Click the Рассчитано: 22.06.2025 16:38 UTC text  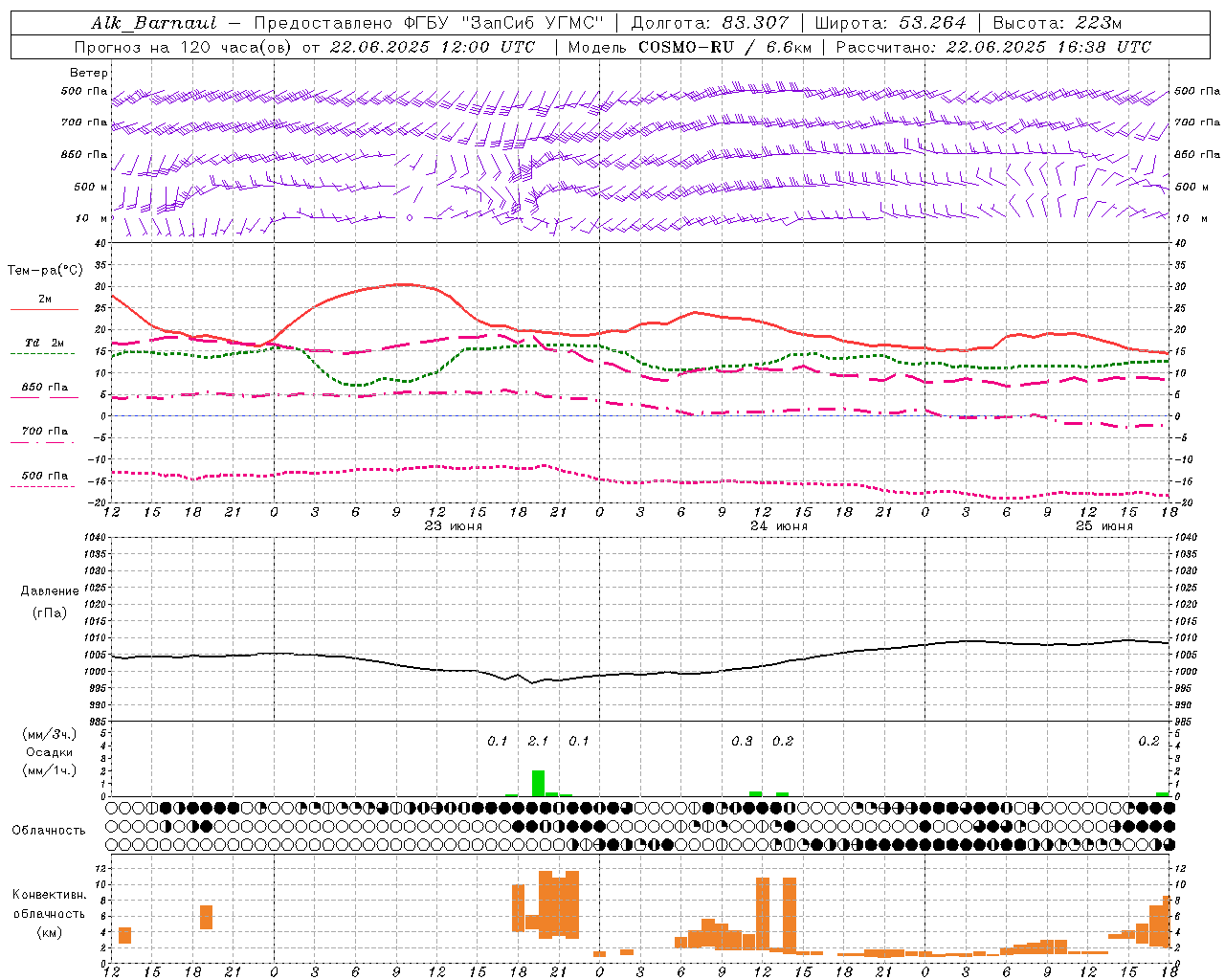[993, 47]
